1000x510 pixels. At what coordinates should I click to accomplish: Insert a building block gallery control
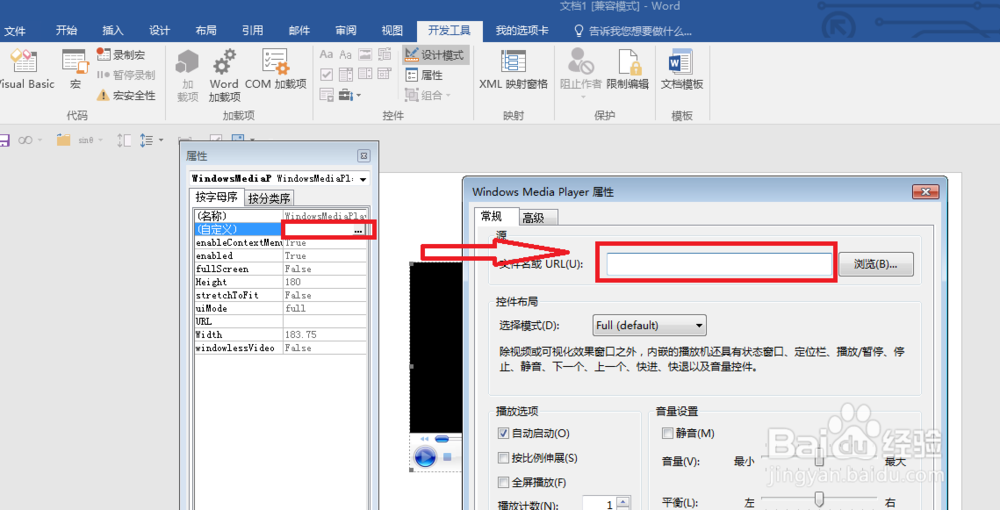[x=385, y=55]
